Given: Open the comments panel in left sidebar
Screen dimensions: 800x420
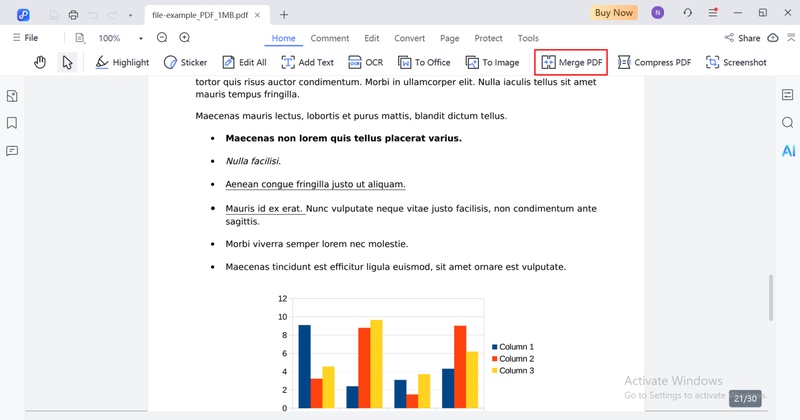Looking at the screenshot, I should coord(12,151).
